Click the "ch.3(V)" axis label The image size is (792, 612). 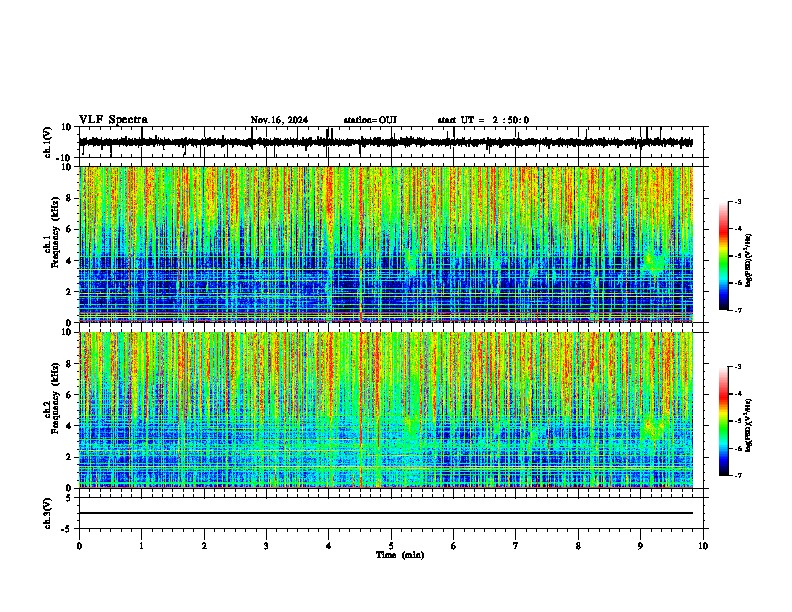pos(48,513)
